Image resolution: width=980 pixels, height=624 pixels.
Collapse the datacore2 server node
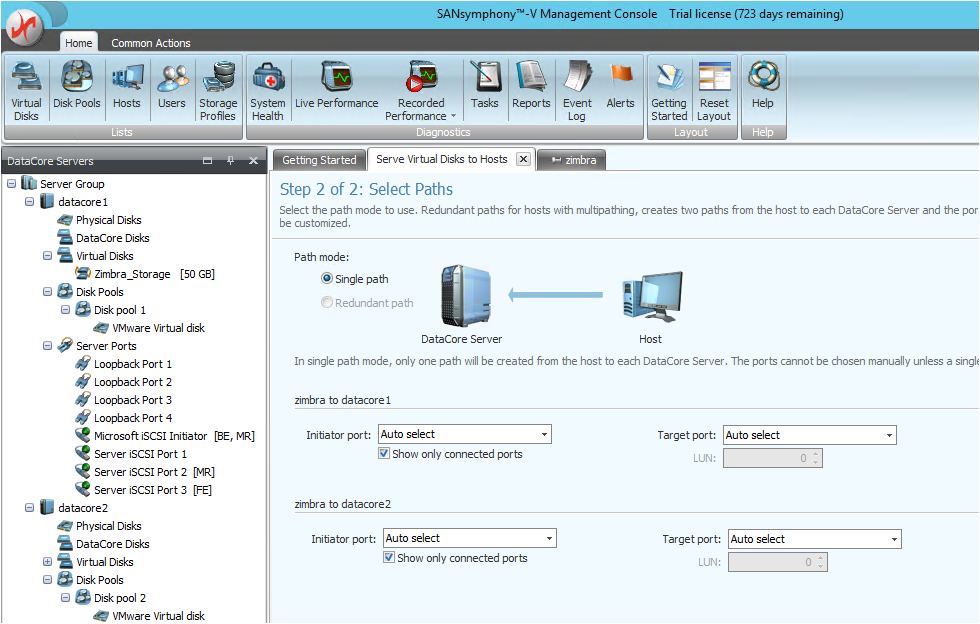[29, 508]
